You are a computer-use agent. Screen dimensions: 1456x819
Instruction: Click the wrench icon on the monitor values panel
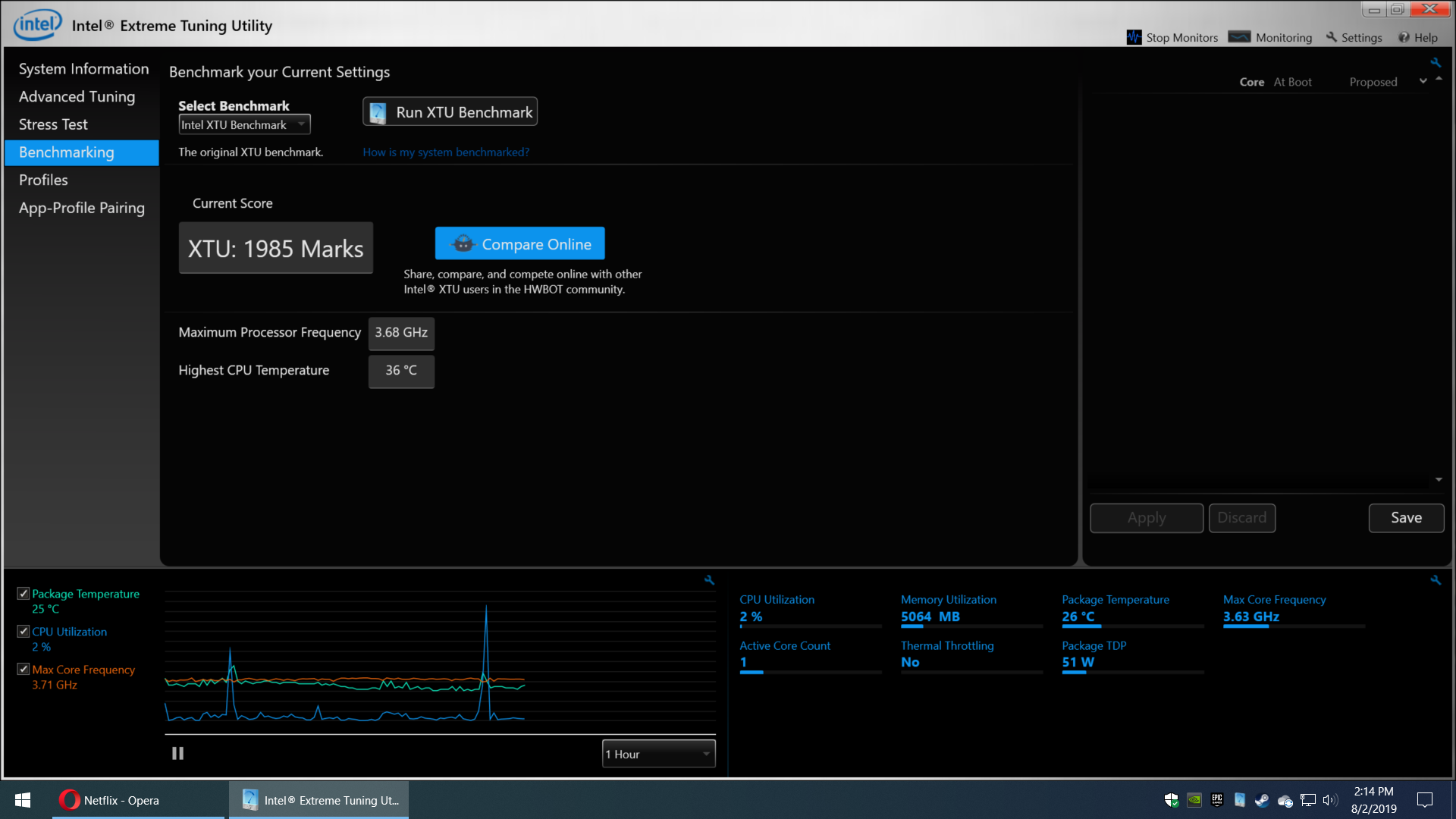click(x=1436, y=580)
